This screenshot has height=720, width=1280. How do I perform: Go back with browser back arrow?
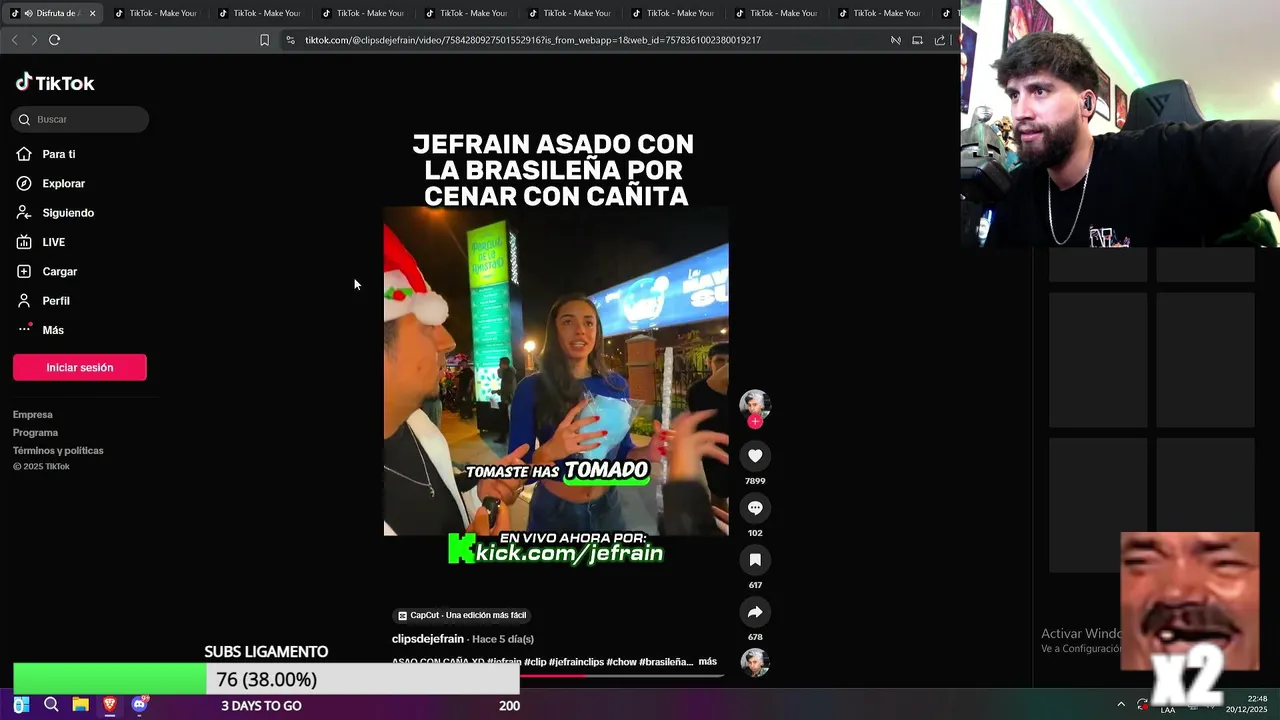[x=14, y=40]
